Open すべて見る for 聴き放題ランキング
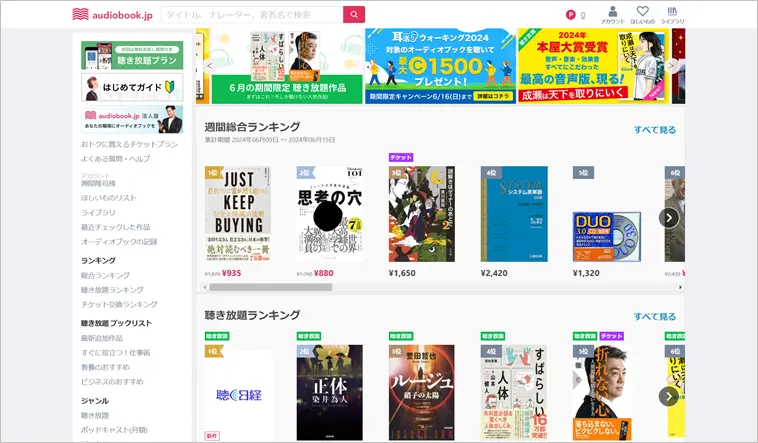The image size is (758, 443). (x=655, y=316)
